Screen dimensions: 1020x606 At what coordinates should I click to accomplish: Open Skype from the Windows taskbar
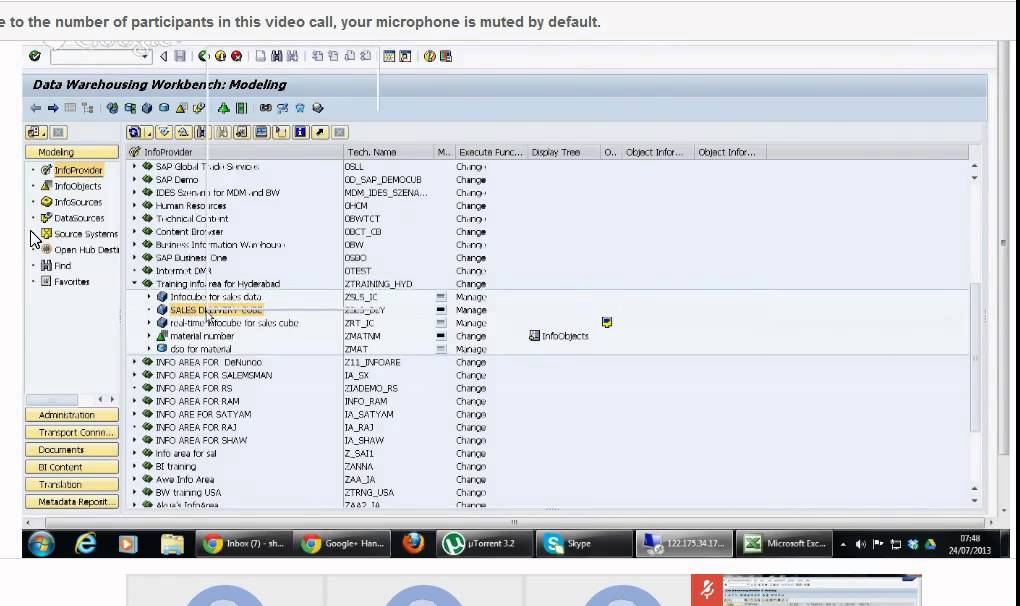click(584, 544)
